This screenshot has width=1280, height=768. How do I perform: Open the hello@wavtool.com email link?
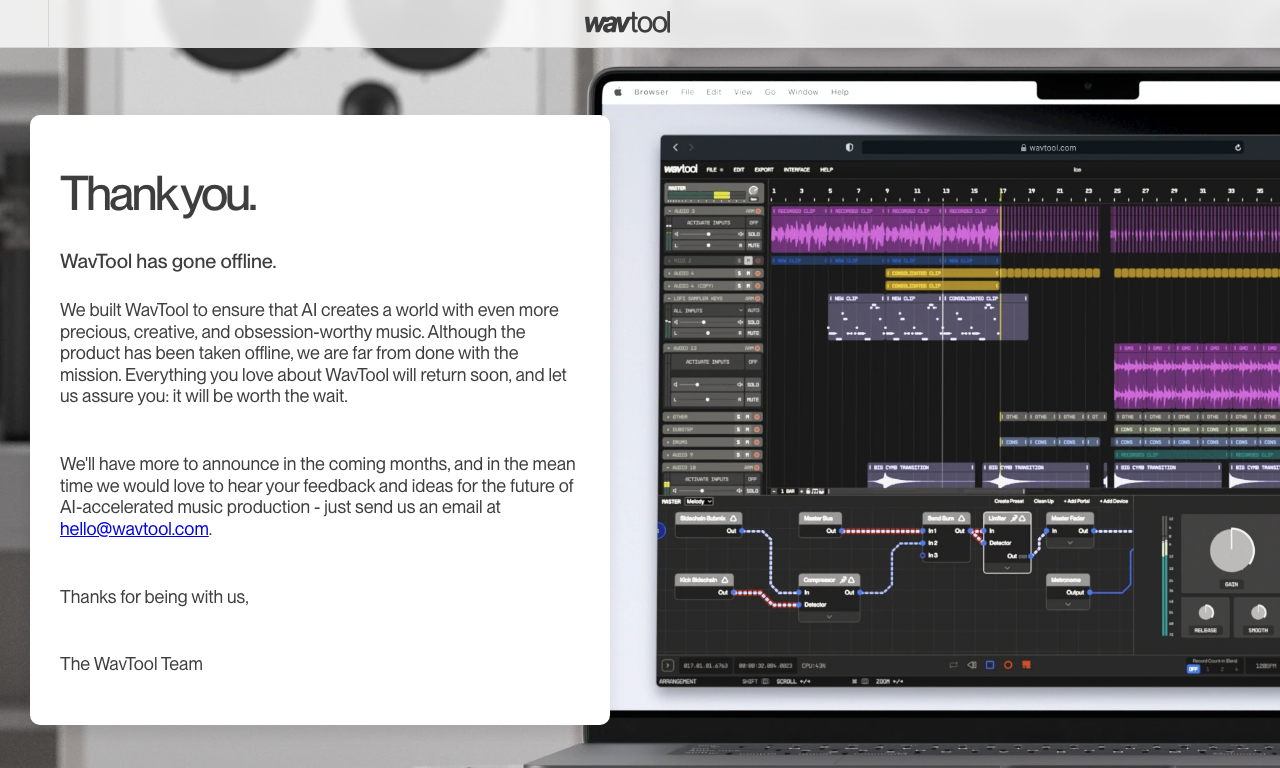(x=134, y=529)
